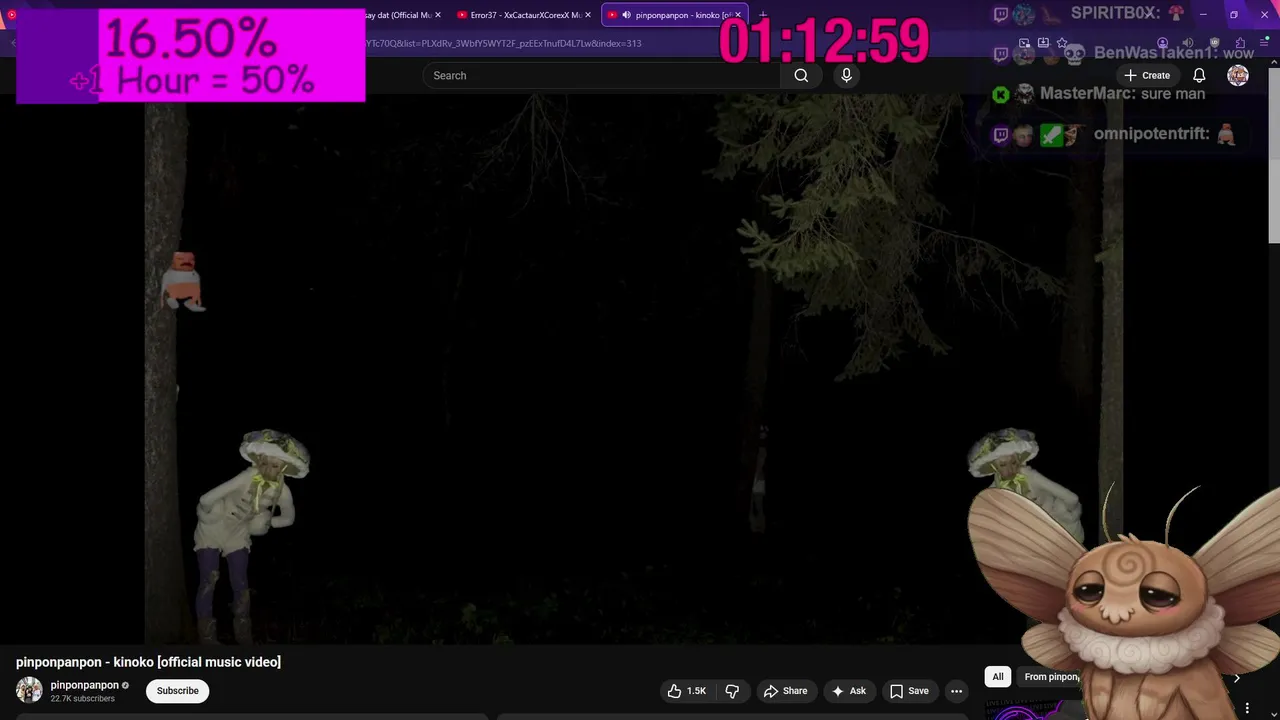The height and width of the screenshot is (720, 1280).
Task: Focus the YouTube Search field
Action: point(602,75)
